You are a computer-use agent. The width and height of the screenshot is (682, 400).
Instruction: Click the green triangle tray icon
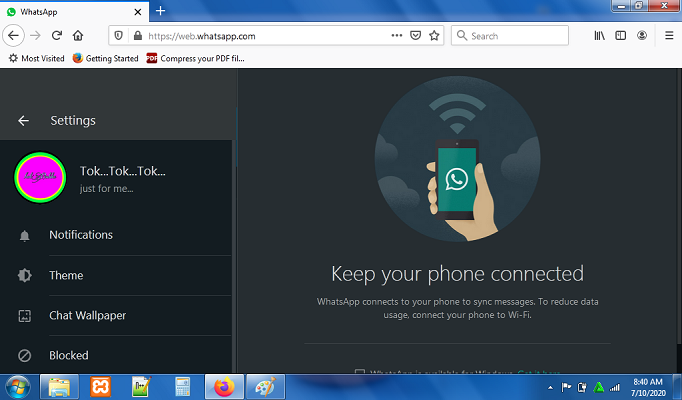click(598, 387)
